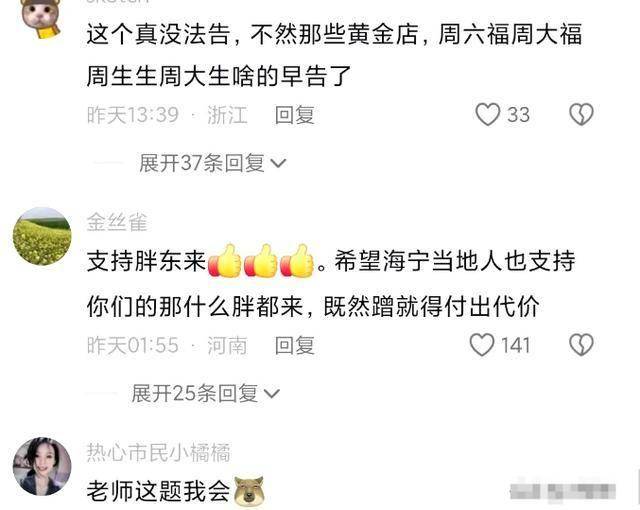Screen dimensions: 640x510
Task: Reply to the 金丝雀 comment via 回复
Action: [295, 345]
